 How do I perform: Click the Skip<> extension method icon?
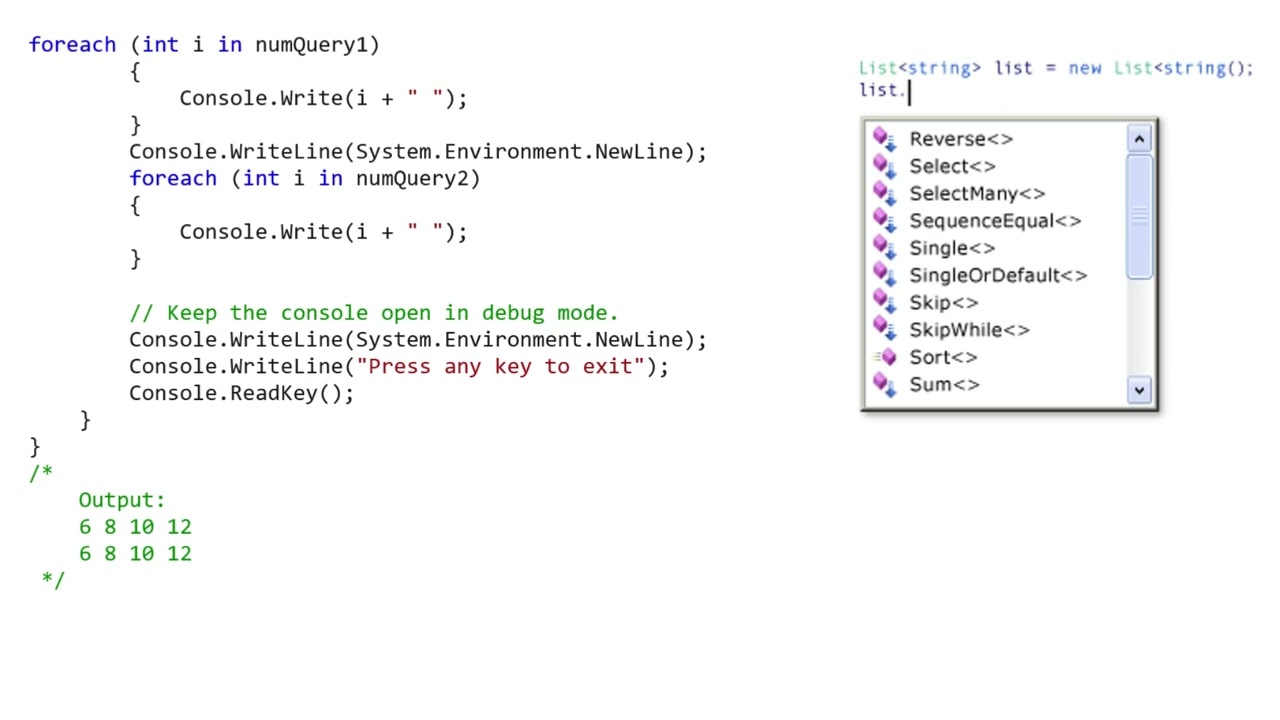[884, 302]
